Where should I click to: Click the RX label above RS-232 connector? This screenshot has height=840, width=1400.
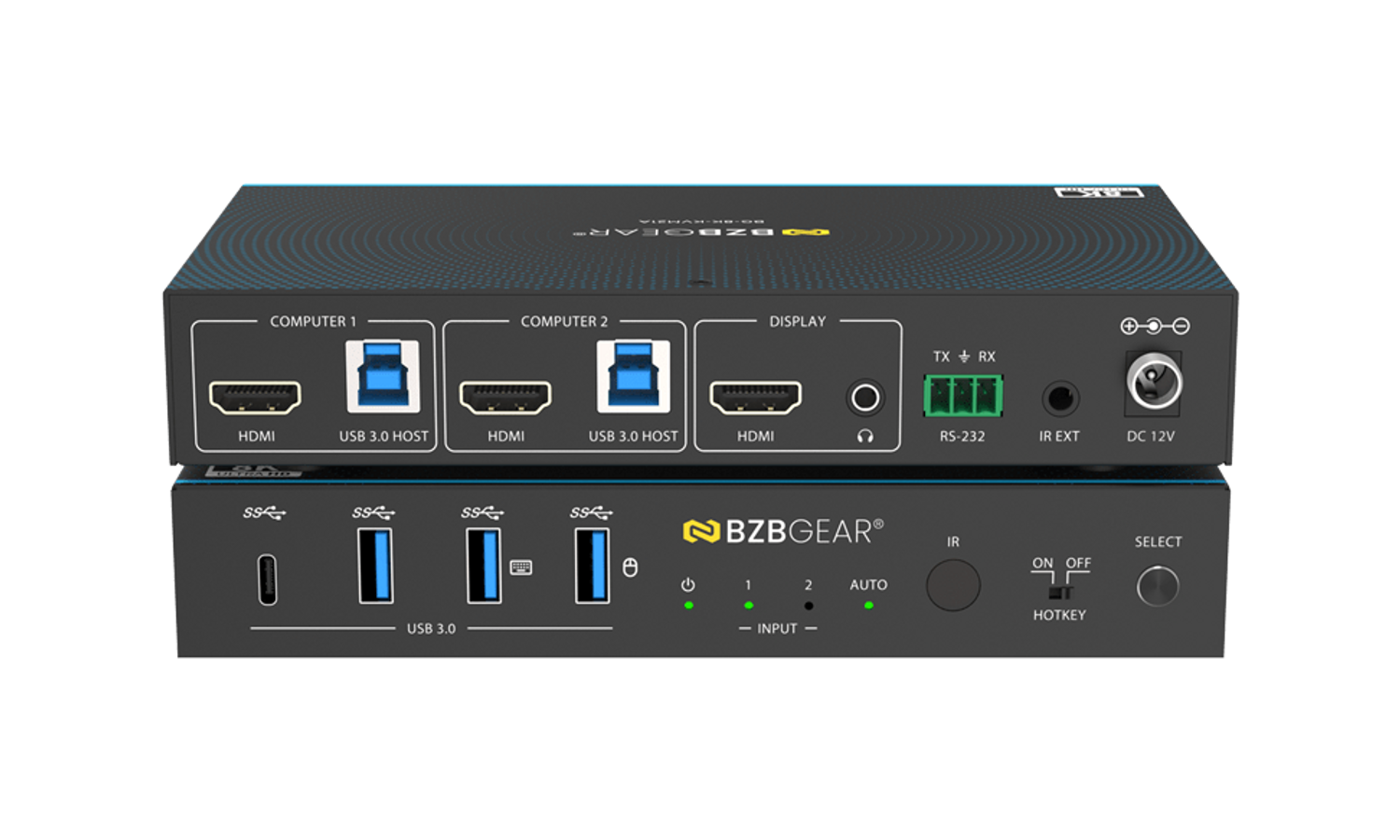point(987,357)
